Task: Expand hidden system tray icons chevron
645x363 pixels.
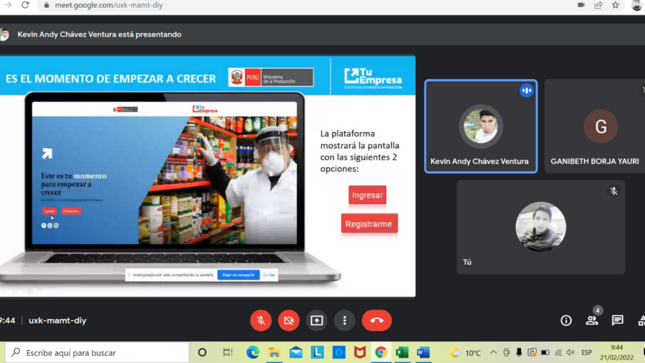Action: click(493, 353)
